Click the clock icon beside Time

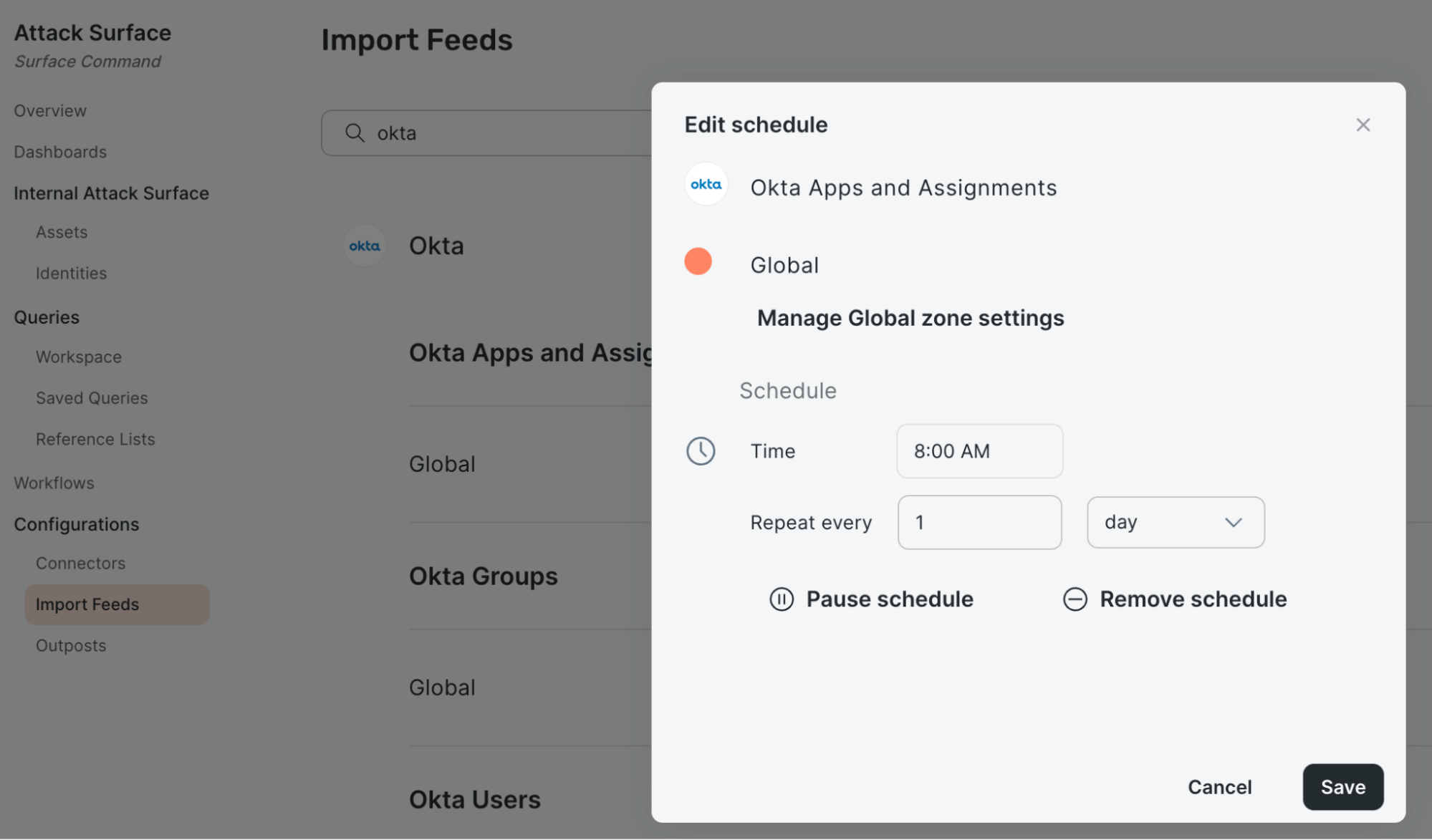click(701, 451)
